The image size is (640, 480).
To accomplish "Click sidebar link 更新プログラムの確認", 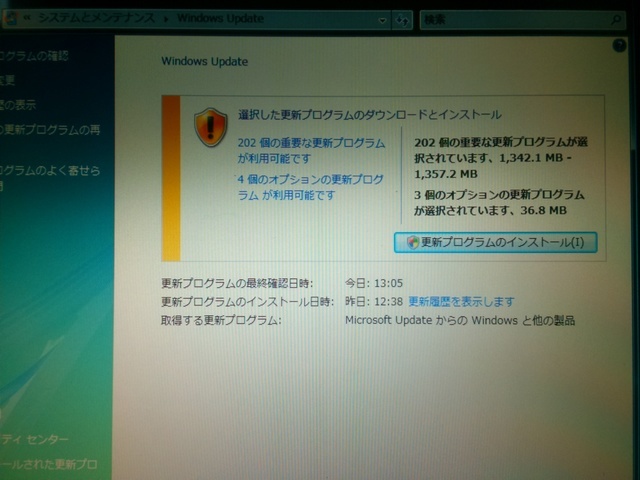I will click(34, 56).
